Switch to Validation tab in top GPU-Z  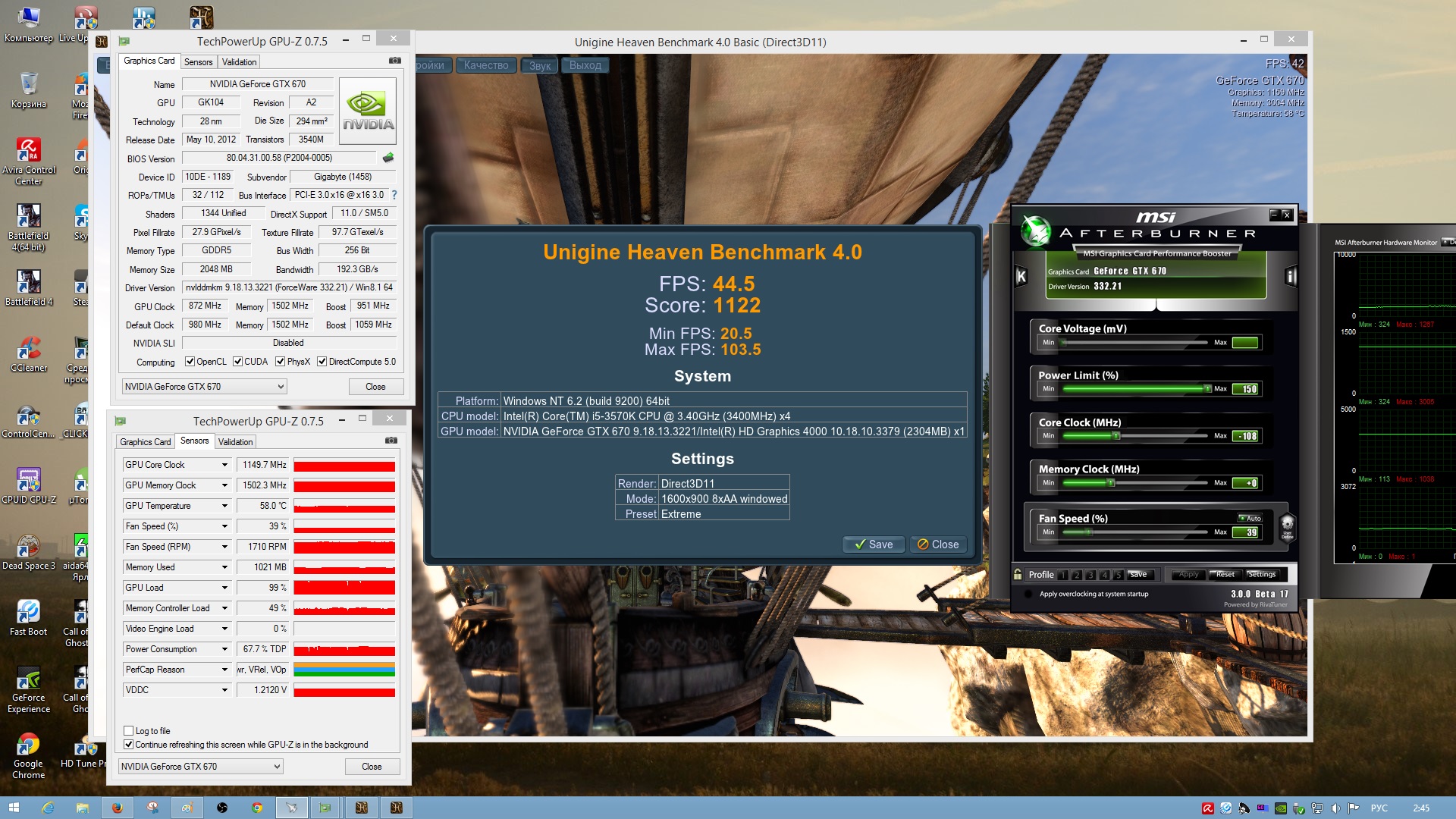pyautogui.click(x=240, y=62)
